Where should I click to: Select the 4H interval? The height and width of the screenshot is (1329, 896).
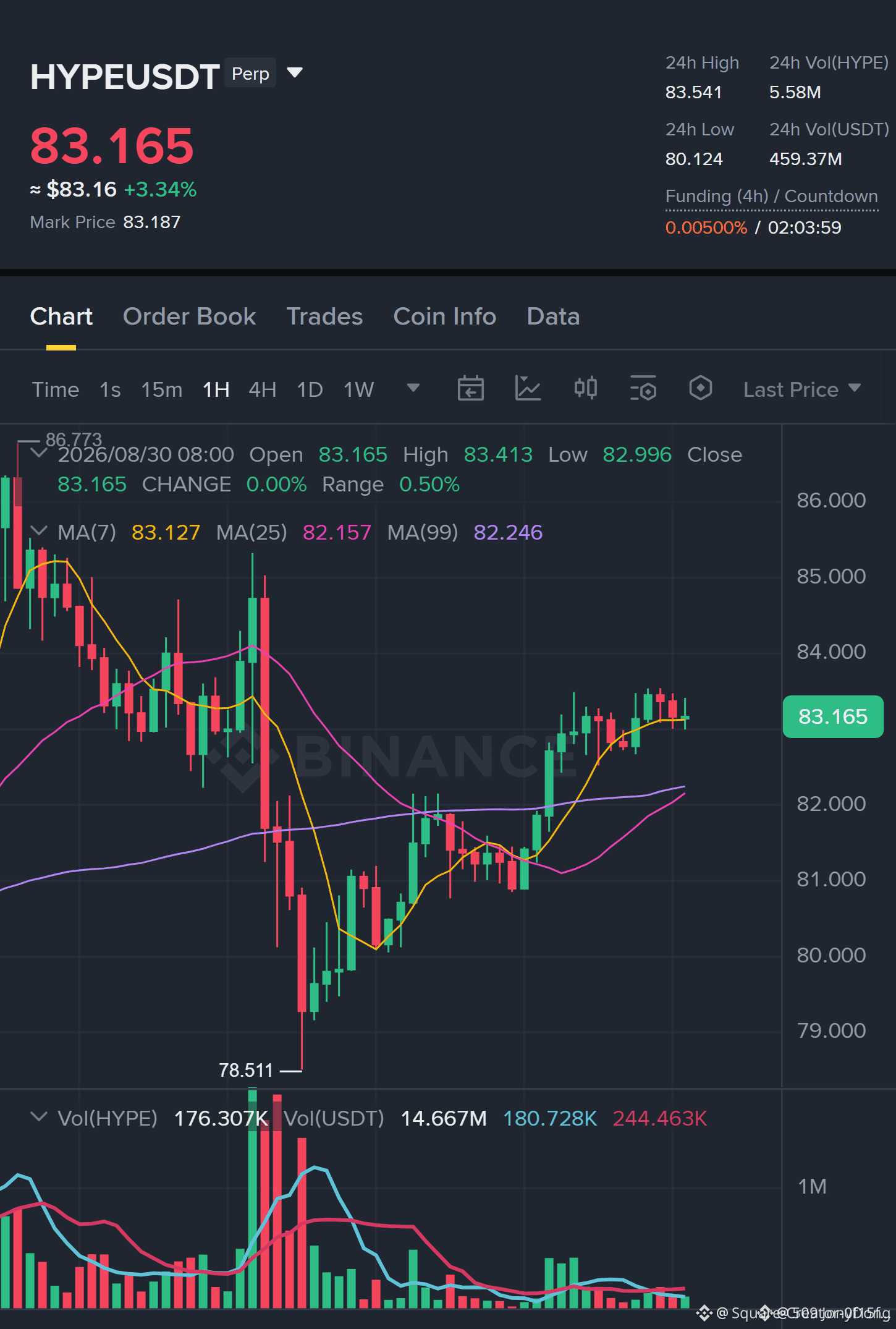263,389
